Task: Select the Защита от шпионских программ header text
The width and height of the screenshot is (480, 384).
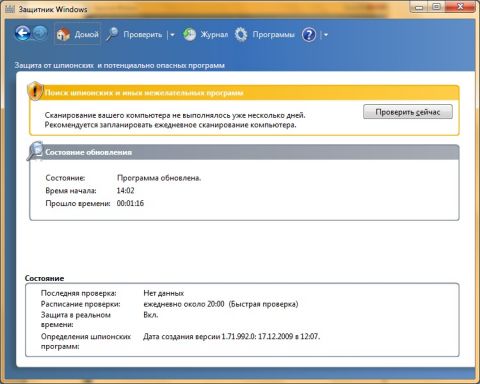Action: pos(119,65)
